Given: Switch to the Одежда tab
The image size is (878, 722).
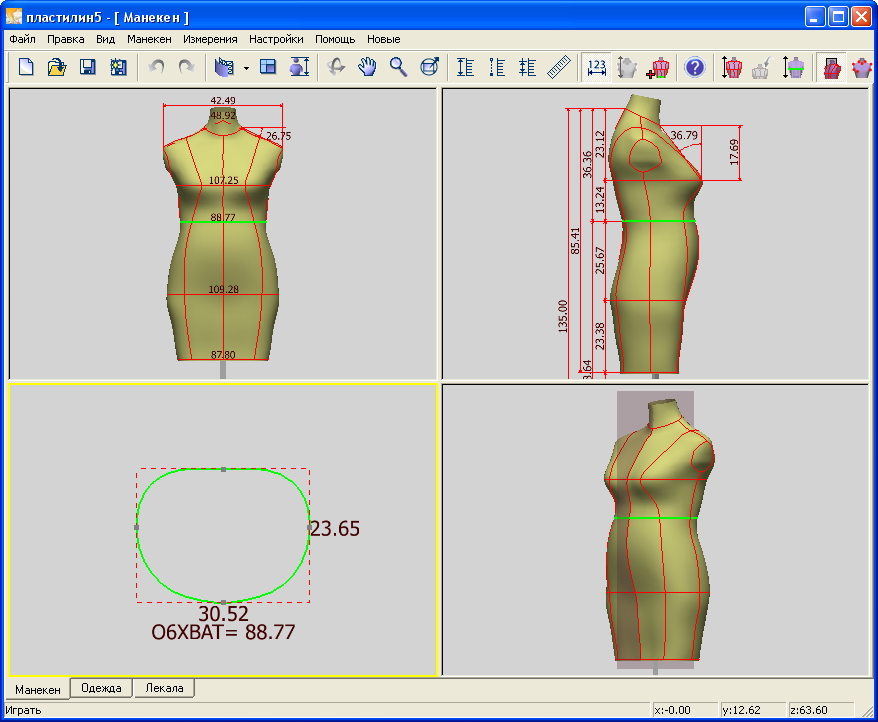Looking at the screenshot, I should [x=101, y=688].
